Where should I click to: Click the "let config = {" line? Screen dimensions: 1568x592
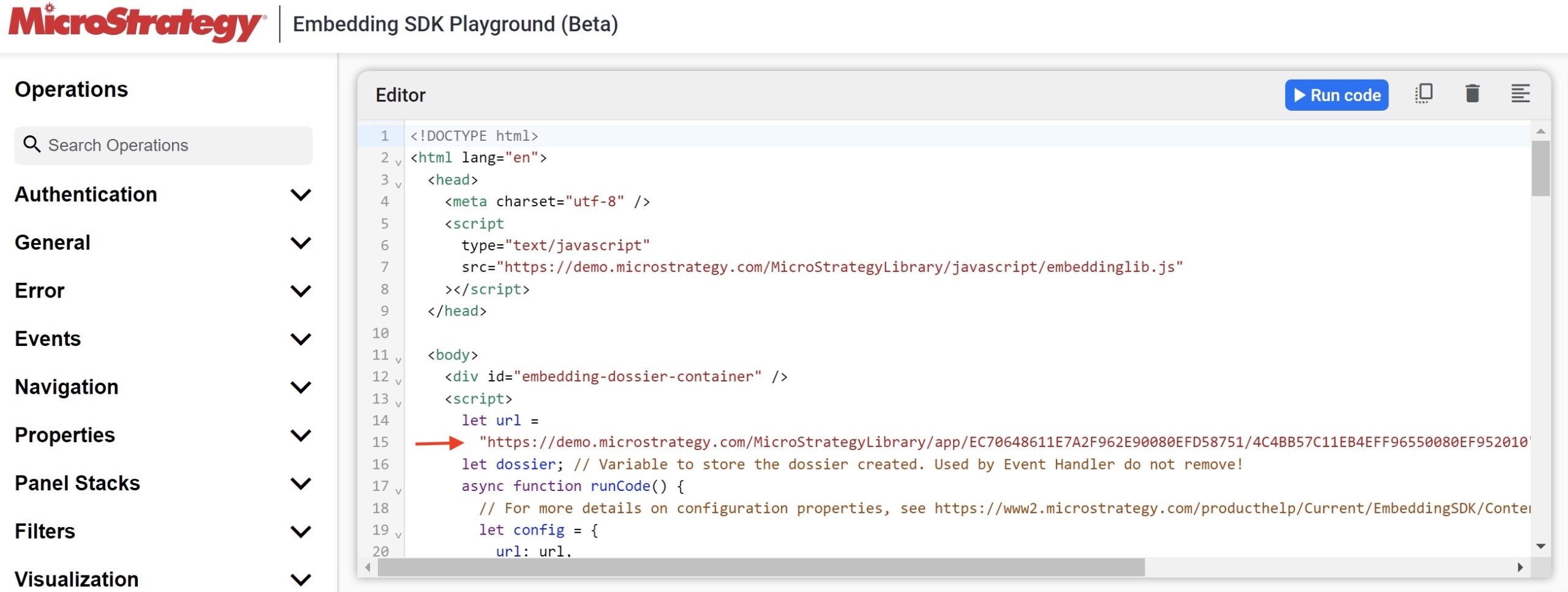pos(538,530)
